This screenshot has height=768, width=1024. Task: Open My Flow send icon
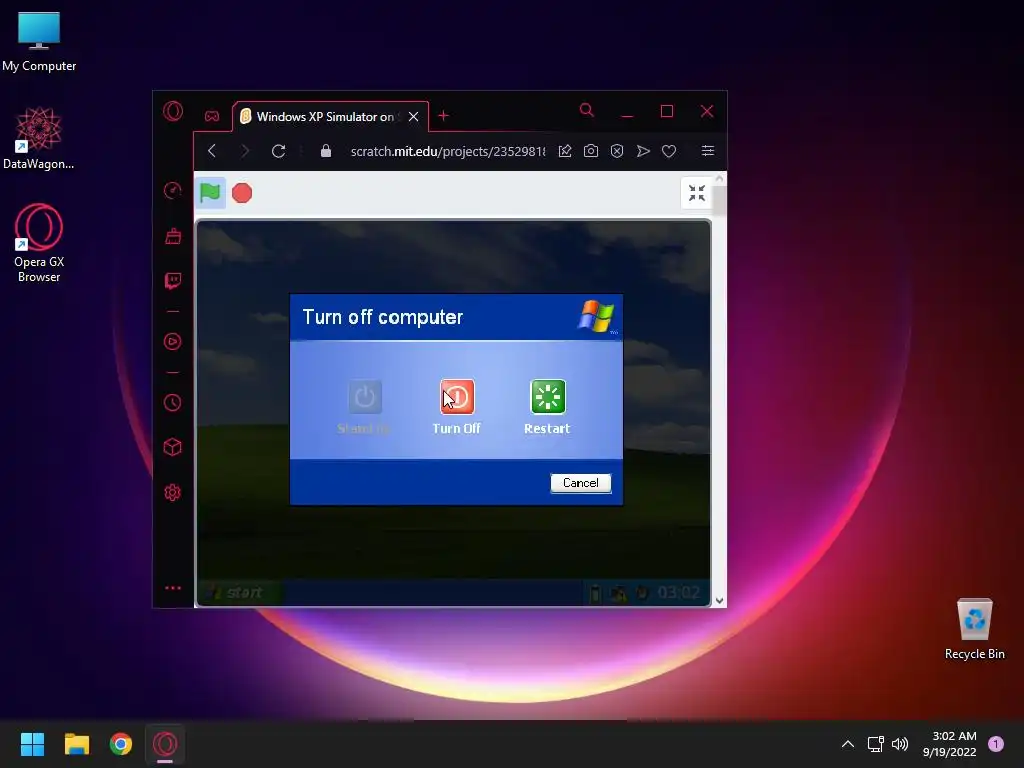pos(643,151)
